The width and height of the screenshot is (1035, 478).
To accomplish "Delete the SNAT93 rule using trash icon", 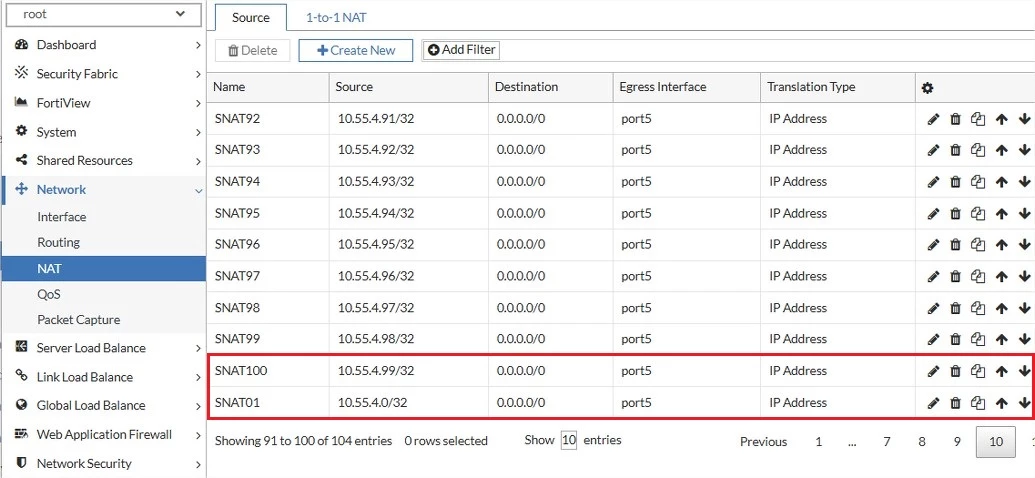I will click(955, 150).
